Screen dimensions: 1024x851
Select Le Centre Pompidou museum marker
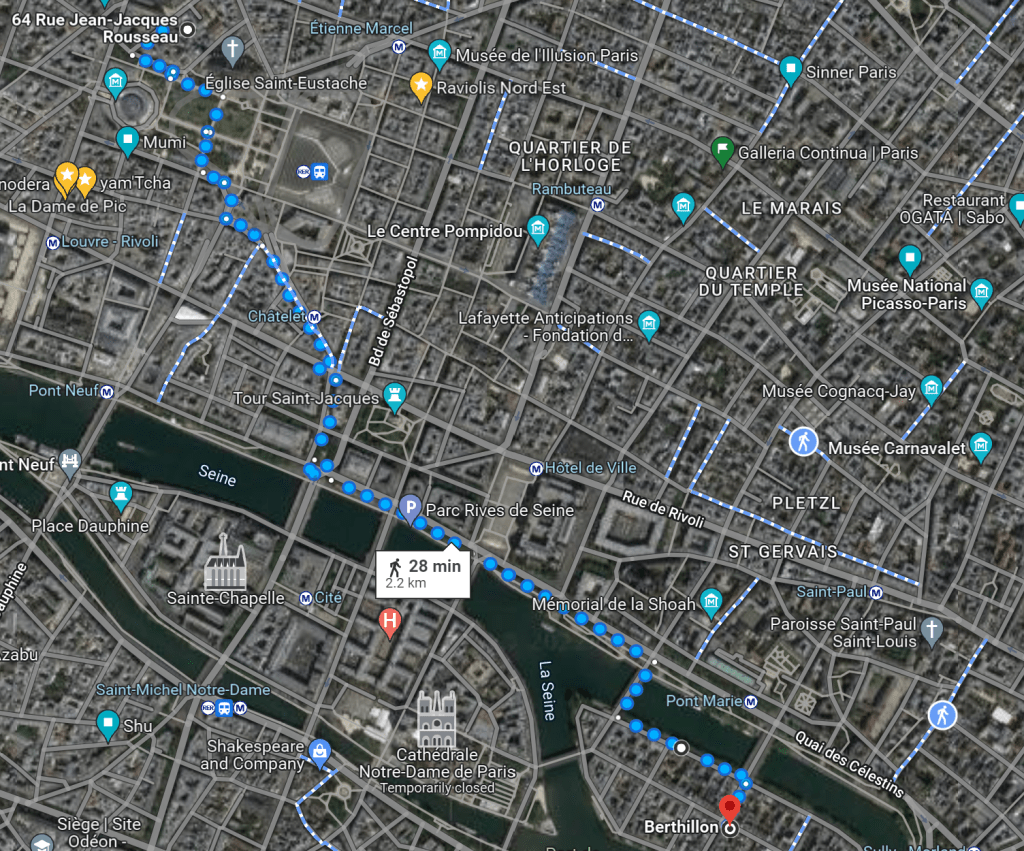click(538, 231)
